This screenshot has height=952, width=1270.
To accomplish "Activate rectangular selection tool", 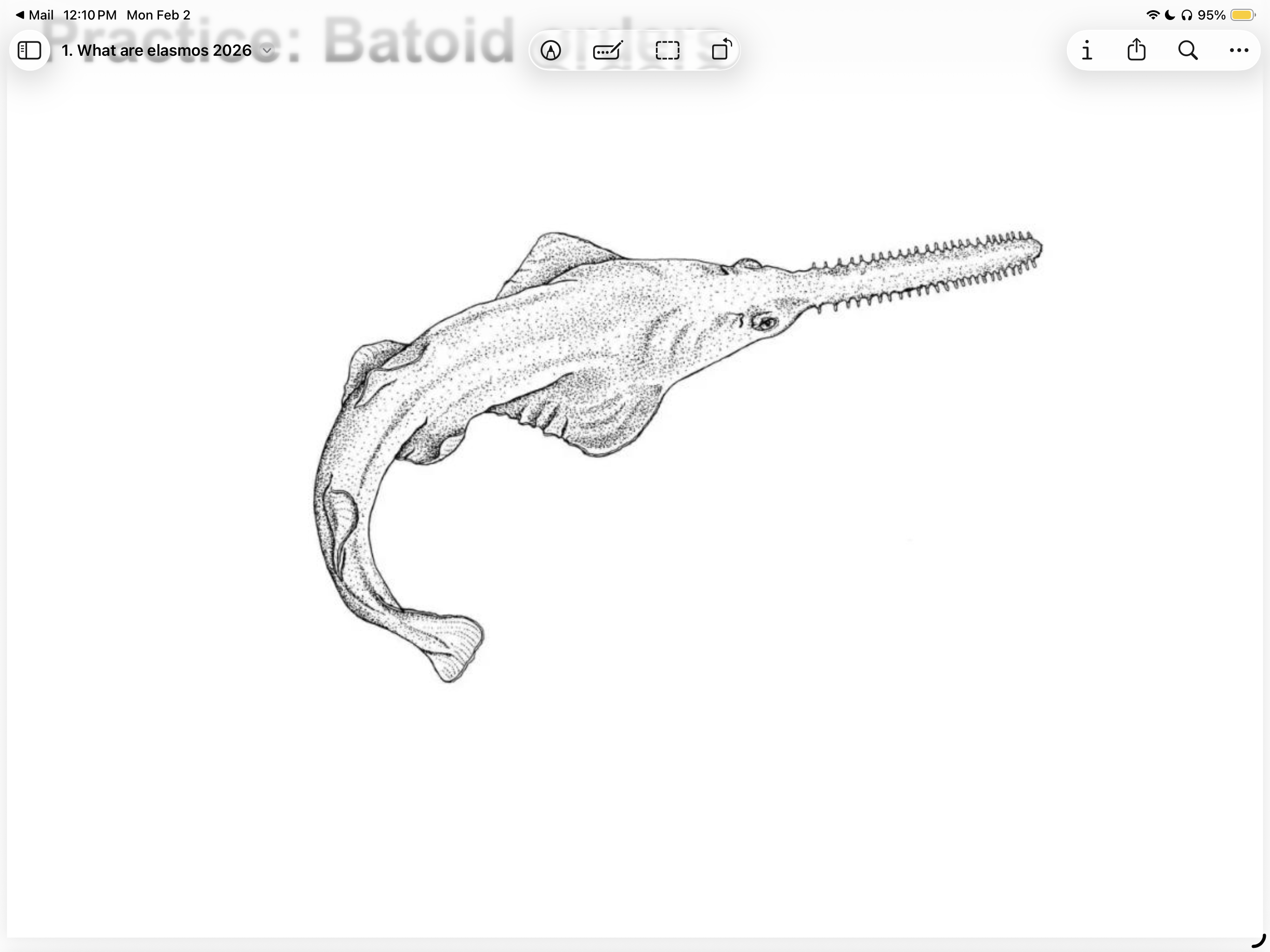I will pyautogui.click(x=667, y=51).
